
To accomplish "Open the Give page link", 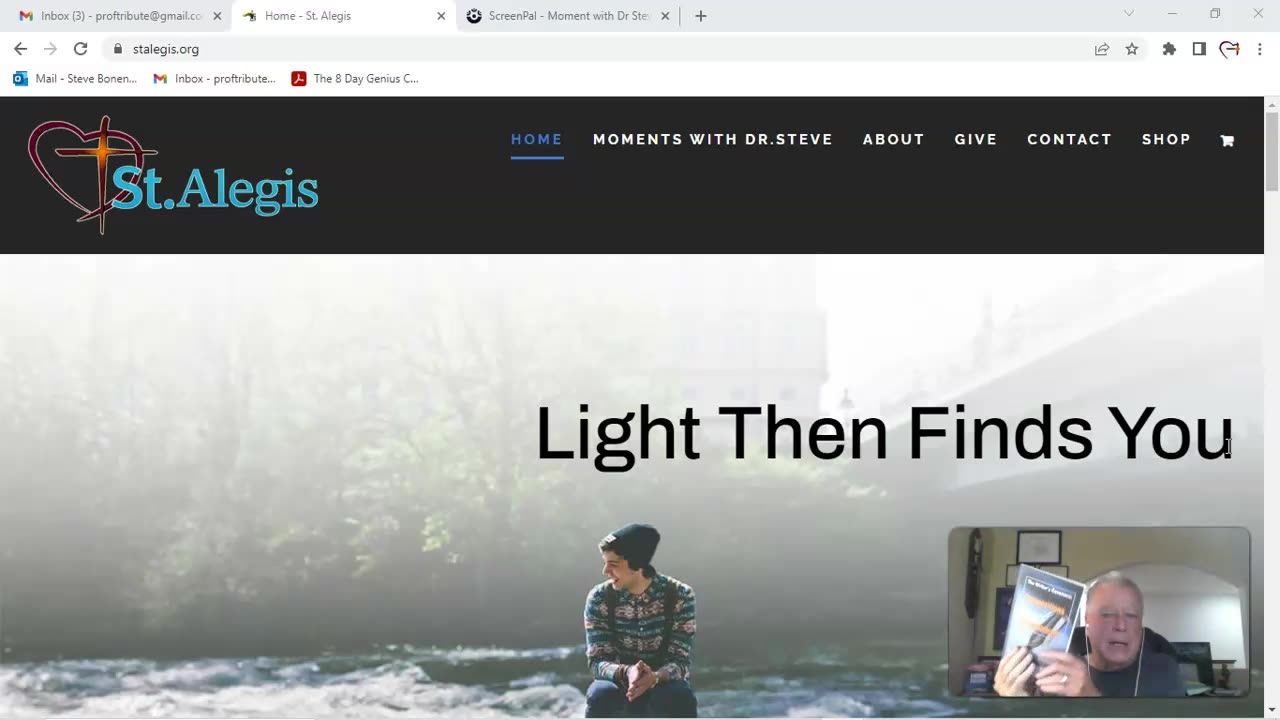I will (976, 140).
